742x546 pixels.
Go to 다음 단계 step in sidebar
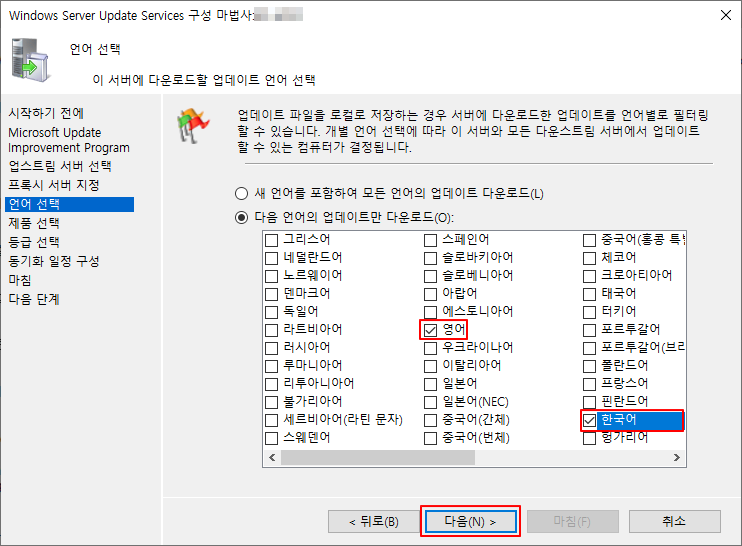tap(34, 299)
